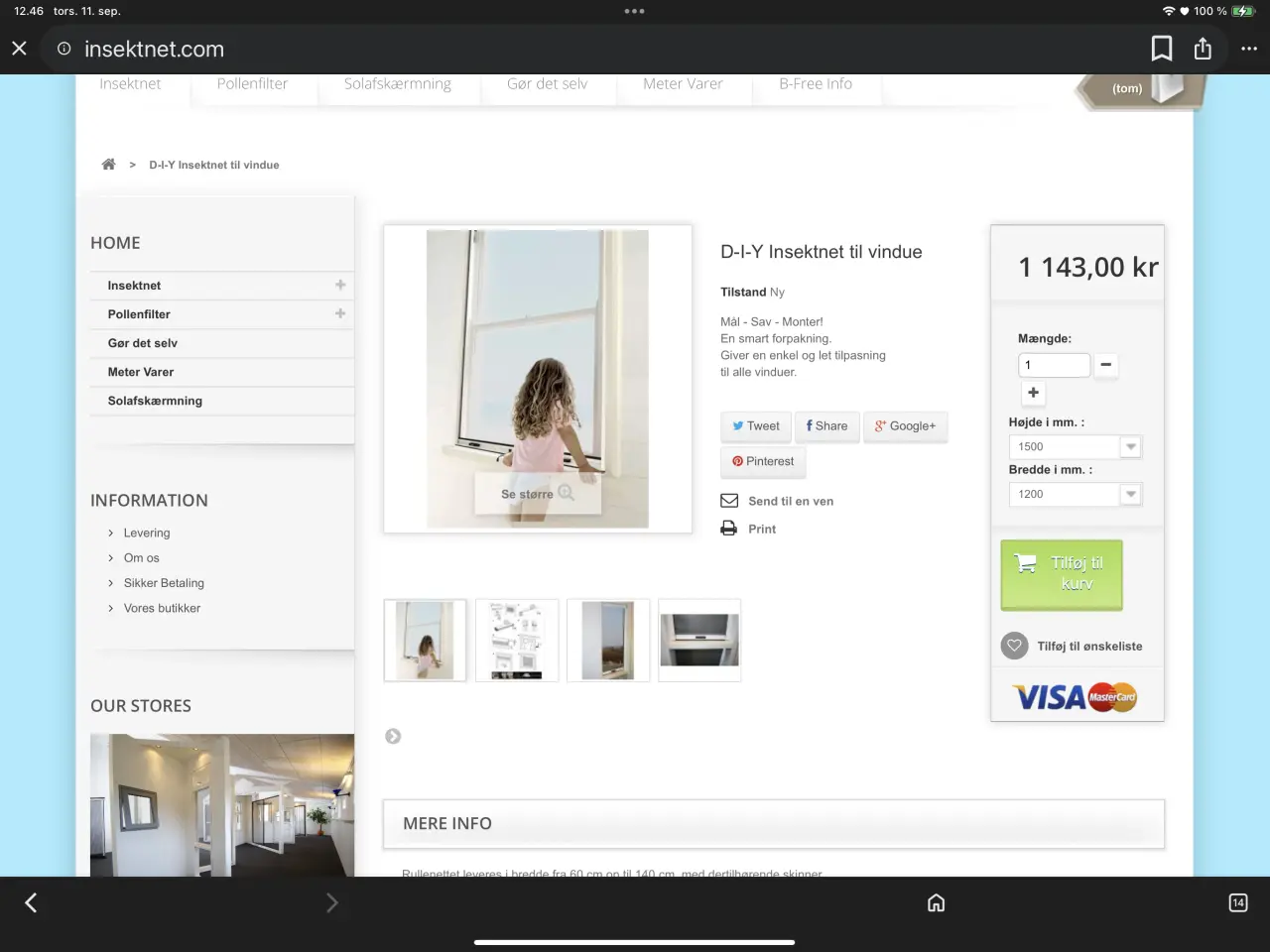Share the product via Tweet button
The width and height of the screenshot is (1270, 952).
pyautogui.click(x=755, y=426)
